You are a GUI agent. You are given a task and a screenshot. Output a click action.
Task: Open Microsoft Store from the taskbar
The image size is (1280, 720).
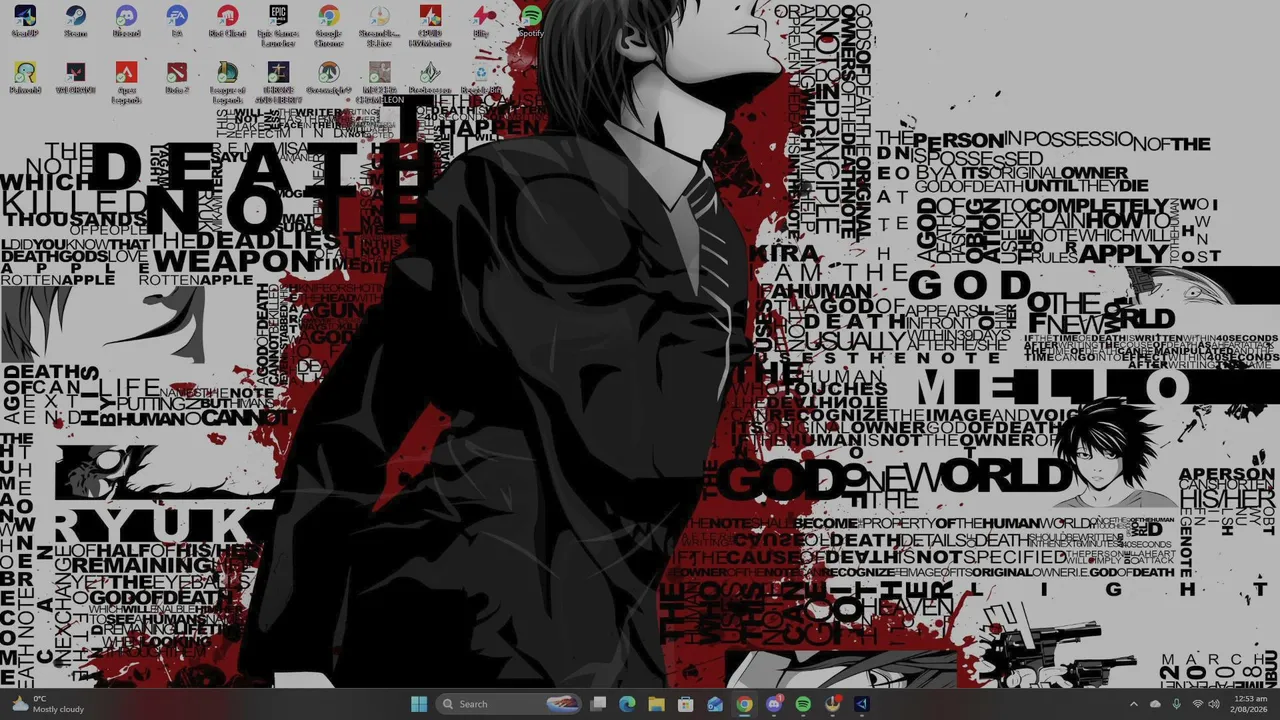pyautogui.click(x=685, y=704)
